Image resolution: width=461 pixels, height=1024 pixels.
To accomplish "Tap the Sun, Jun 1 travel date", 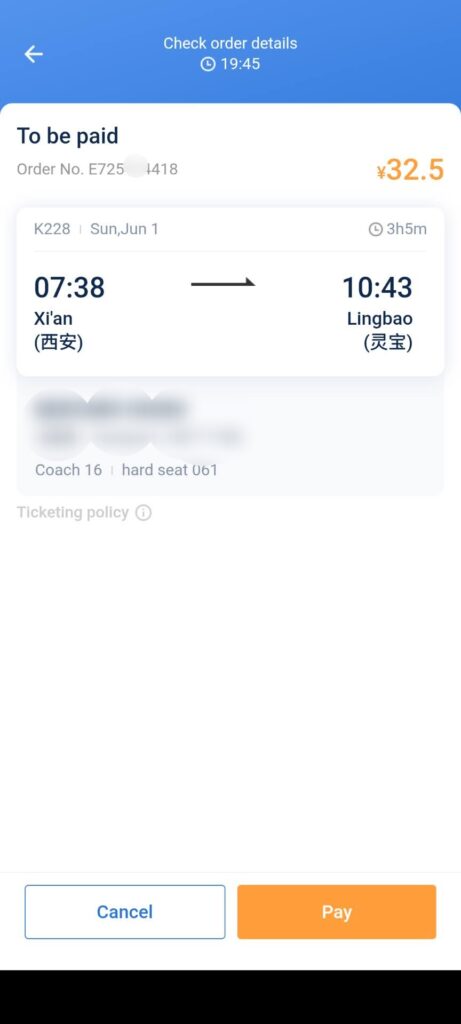I will coord(124,229).
